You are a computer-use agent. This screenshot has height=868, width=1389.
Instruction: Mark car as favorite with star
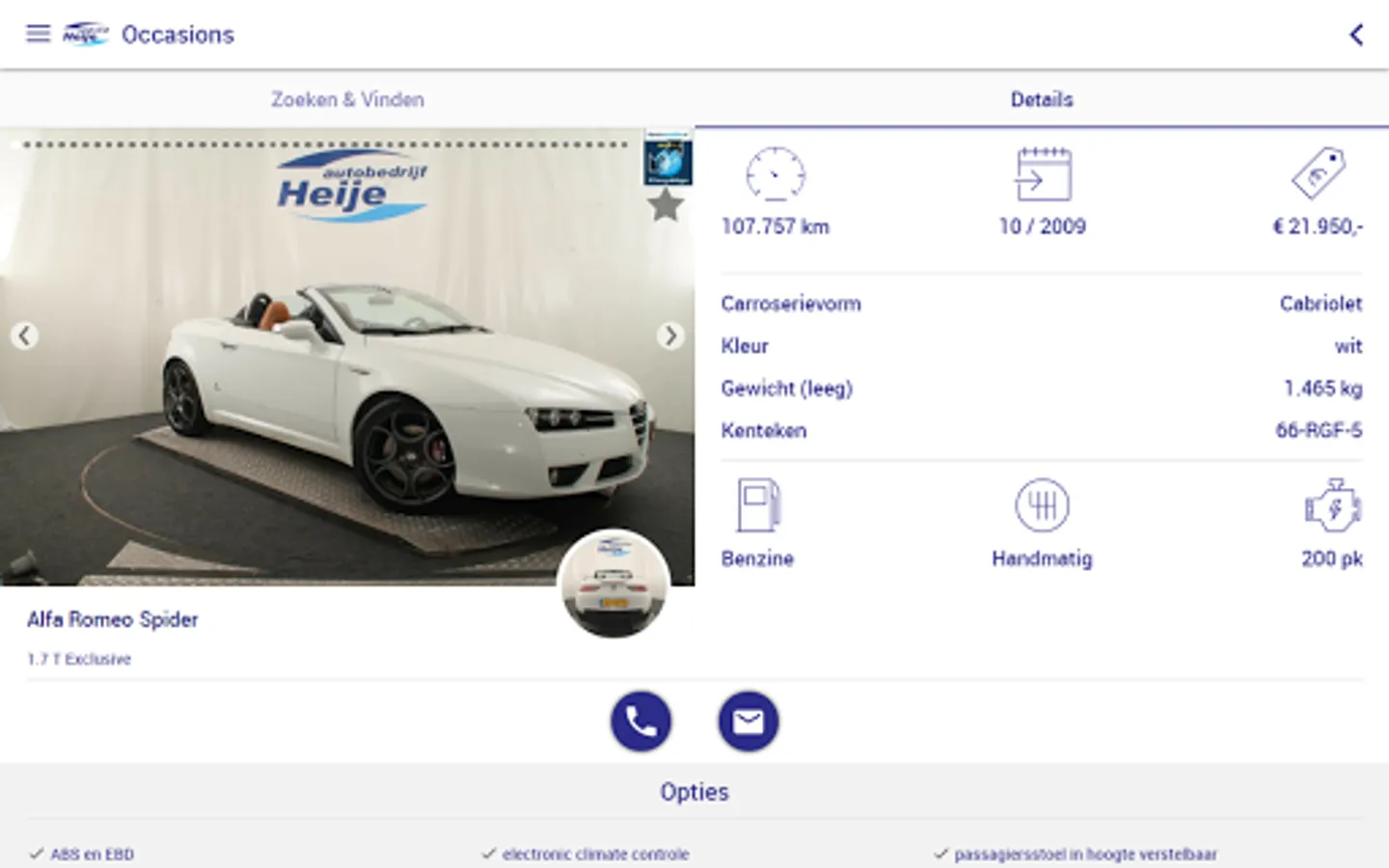click(x=666, y=205)
